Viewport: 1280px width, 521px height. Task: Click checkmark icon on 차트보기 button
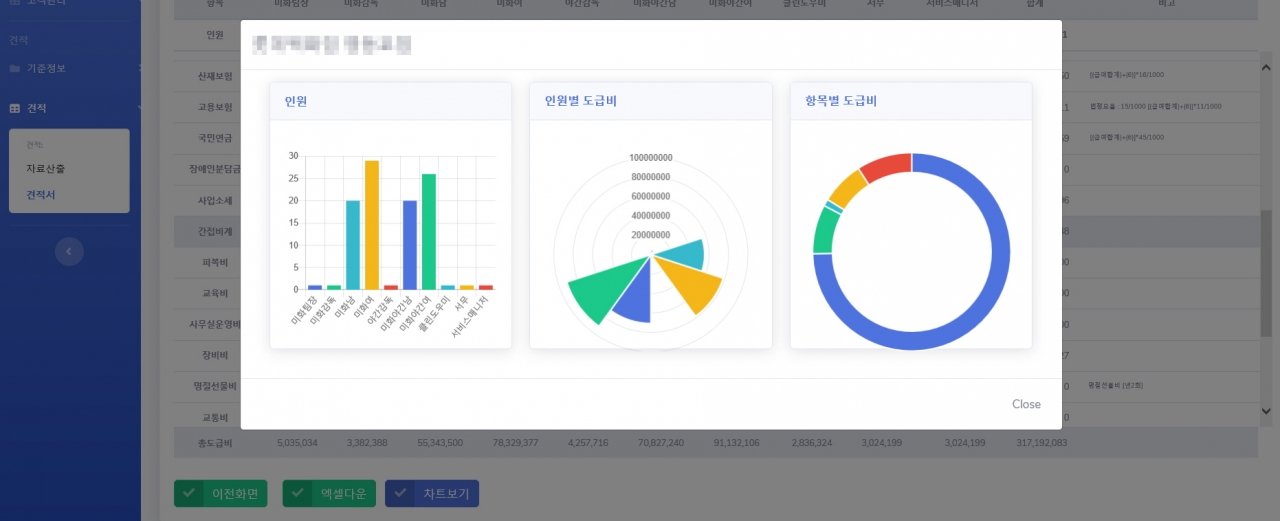pos(400,493)
